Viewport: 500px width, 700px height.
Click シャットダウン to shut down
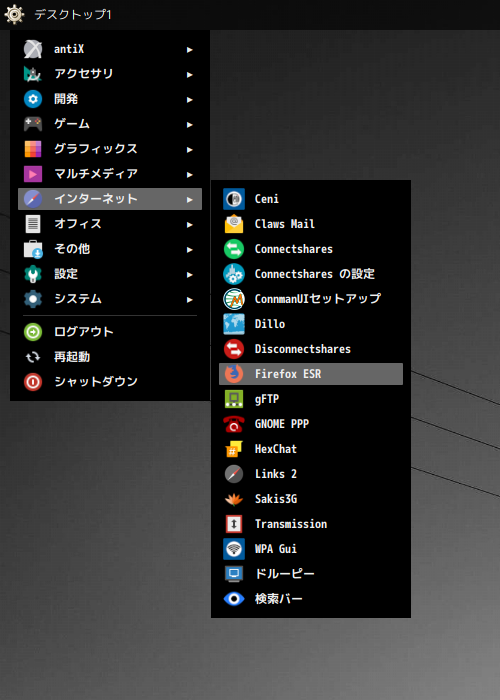pos(110,382)
